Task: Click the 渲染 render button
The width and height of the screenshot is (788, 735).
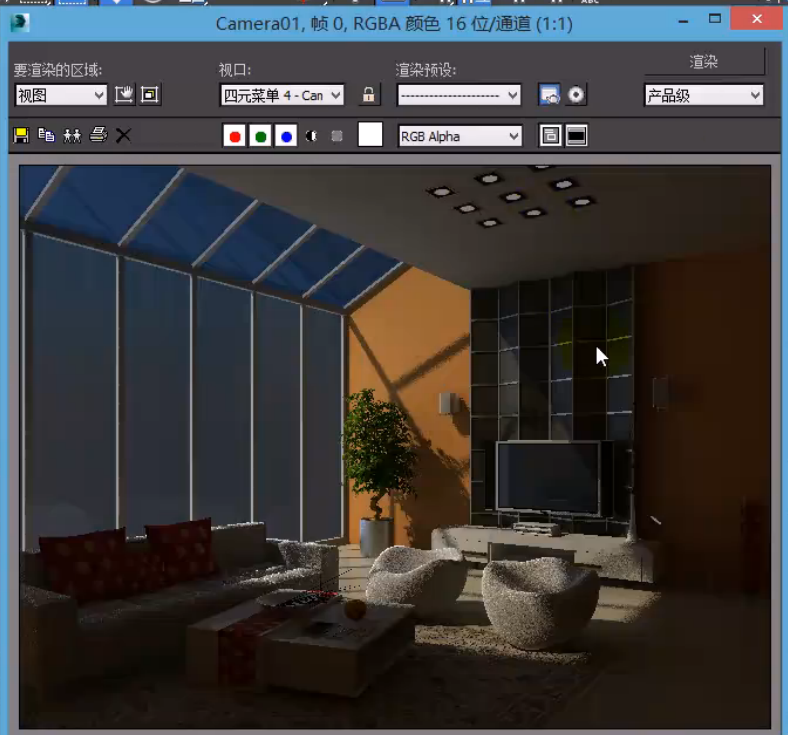Action: (704, 62)
